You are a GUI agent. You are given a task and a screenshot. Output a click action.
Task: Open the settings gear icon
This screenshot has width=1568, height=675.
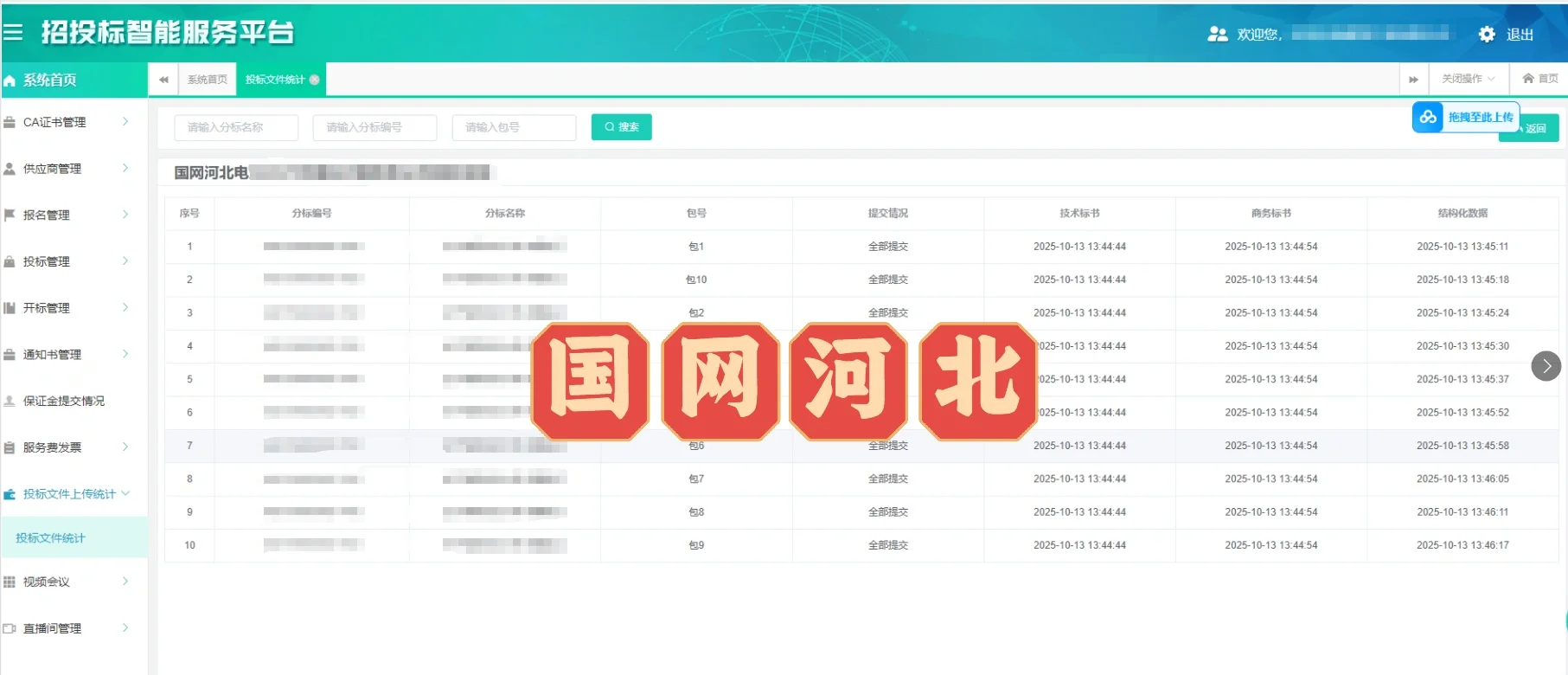1487,35
